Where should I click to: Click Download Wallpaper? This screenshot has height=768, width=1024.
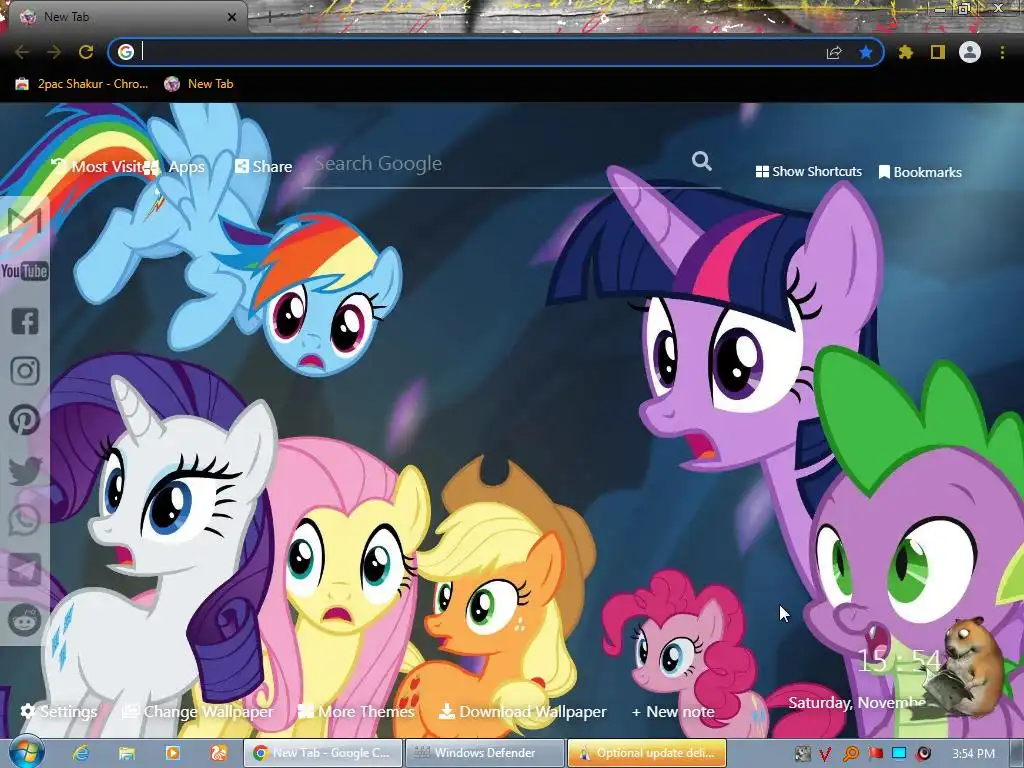pyautogui.click(x=522, y=711)
